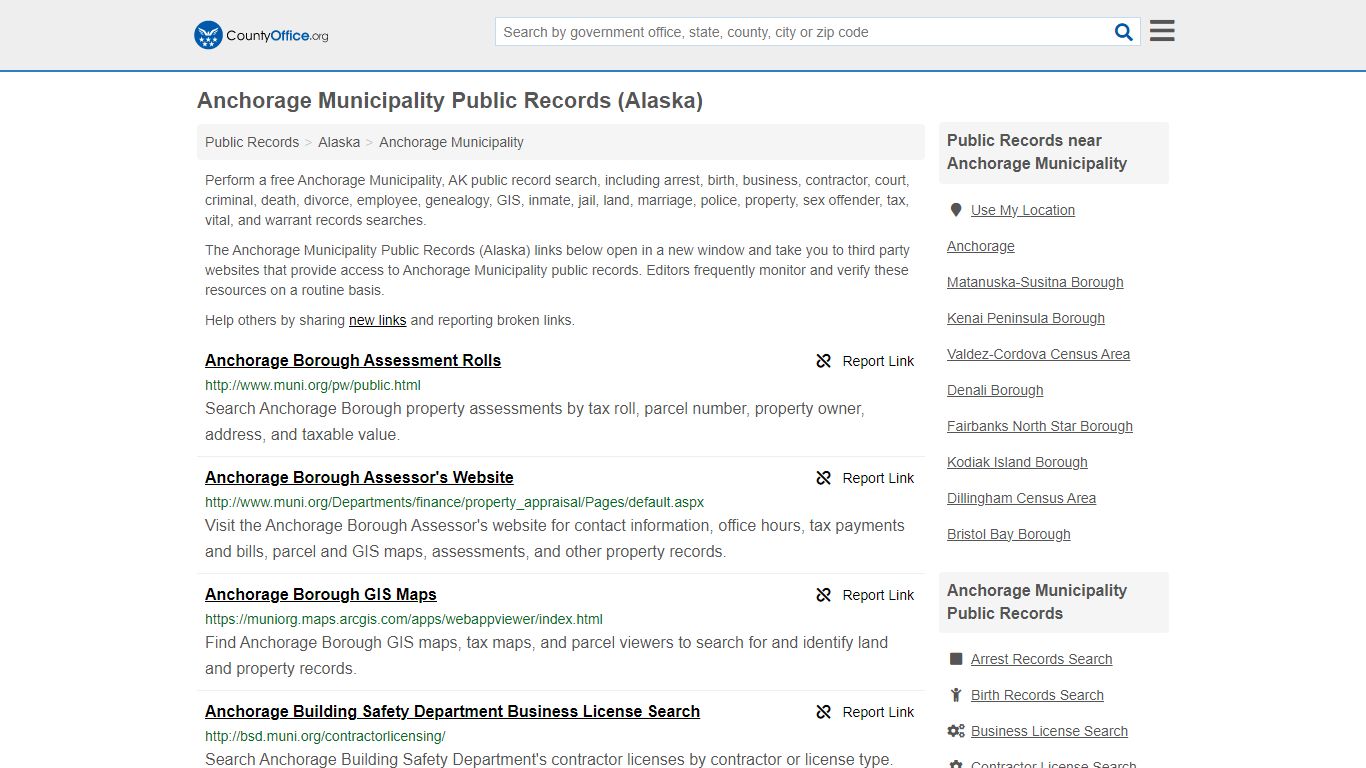Open Bristol Bay Borough records
This screenshot has width=1366, height=768.
pos(1009,534)
